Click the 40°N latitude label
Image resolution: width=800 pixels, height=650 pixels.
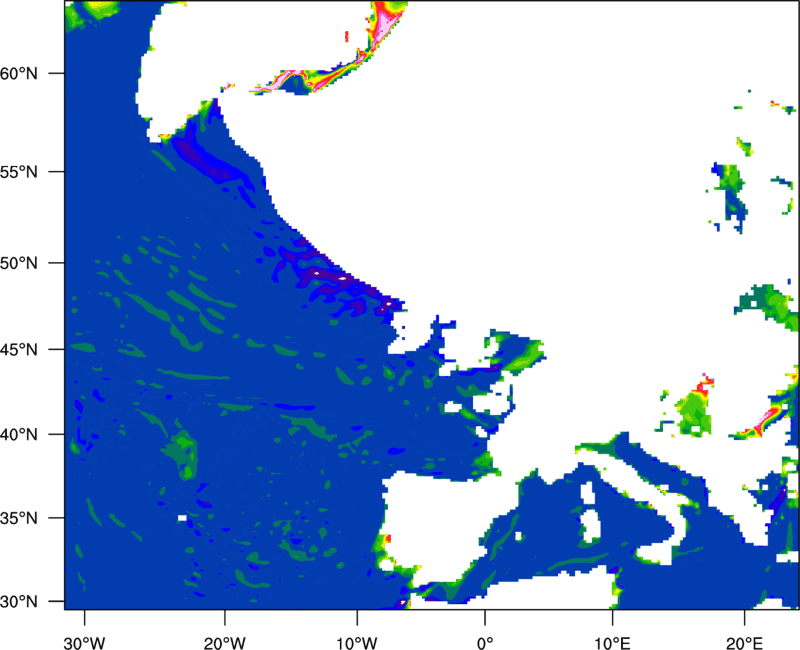(x=19, y=434)
